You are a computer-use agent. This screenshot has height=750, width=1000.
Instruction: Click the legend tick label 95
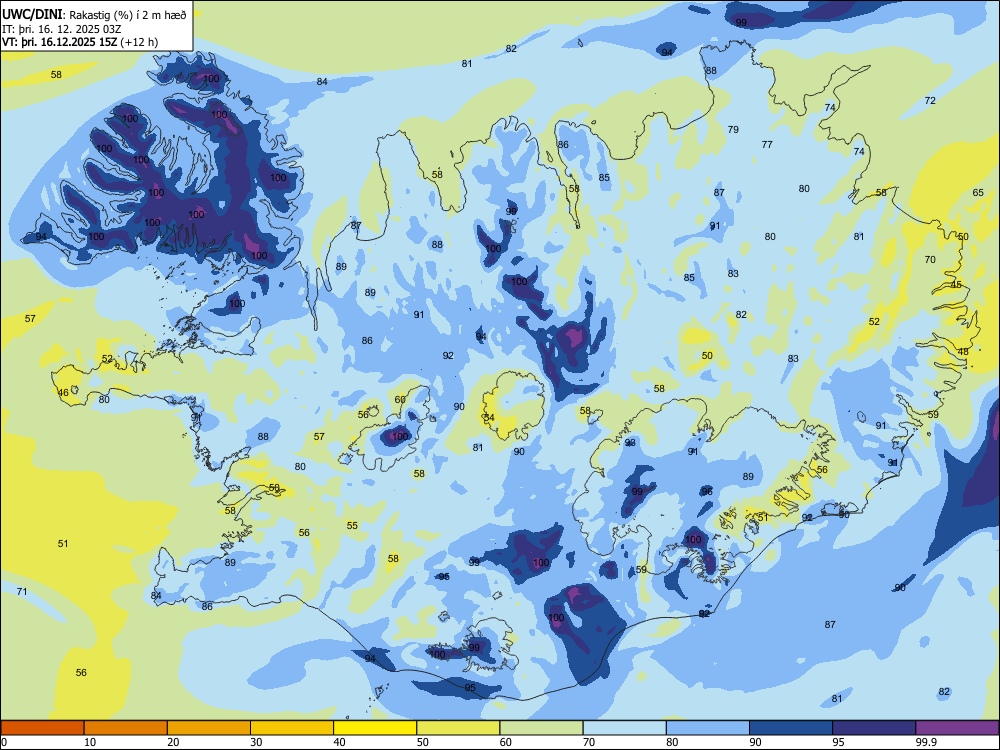coord(838,742)
